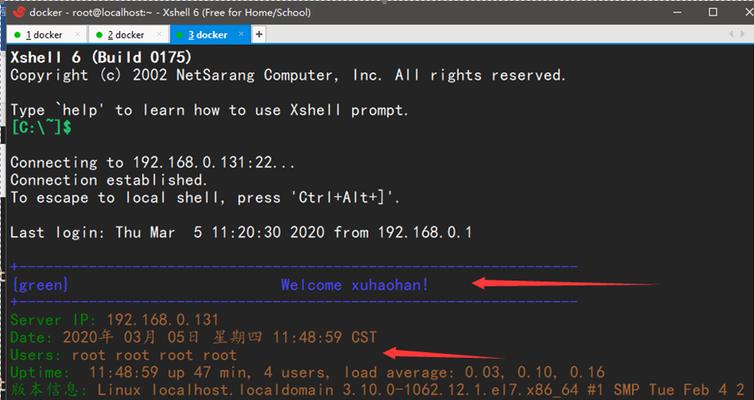
Task: Close the '1 docker' tab
Action: [77, 35]
